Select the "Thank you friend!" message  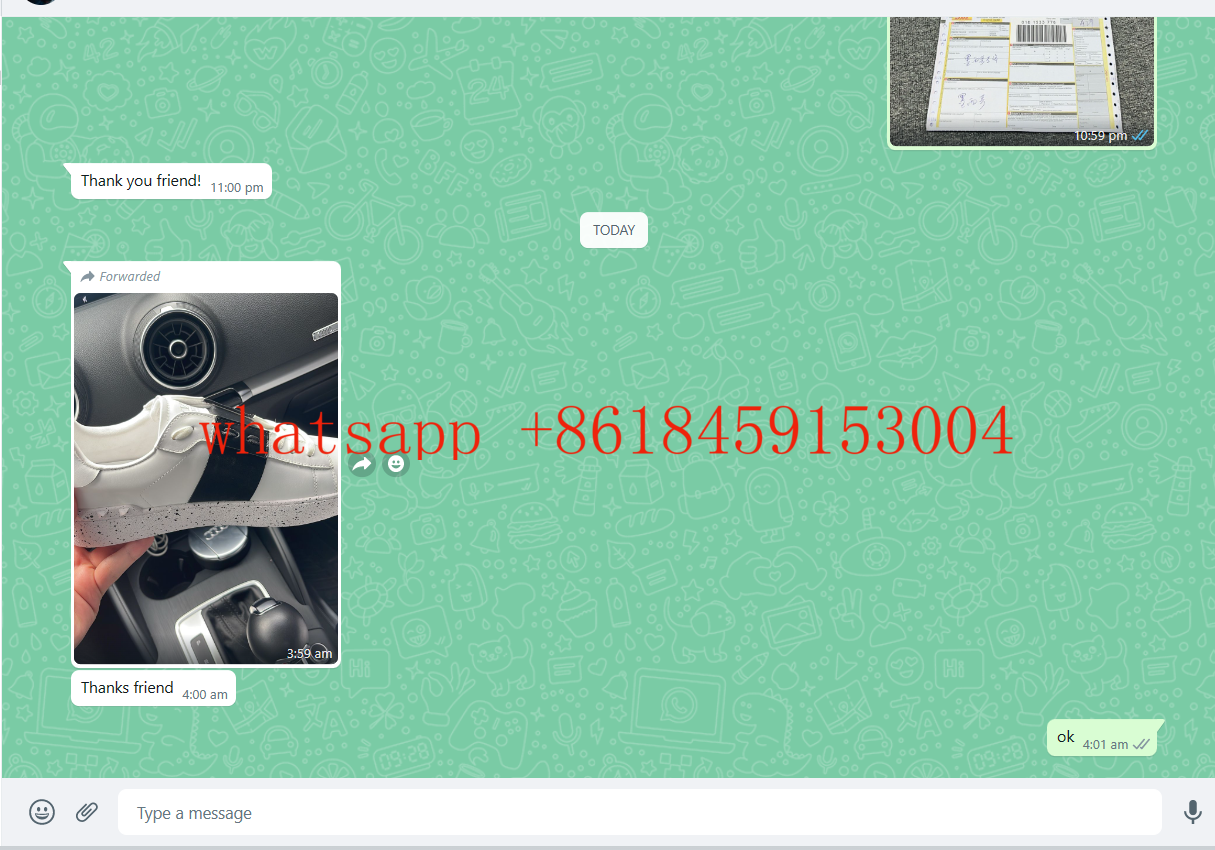click(x=141, y=181)
